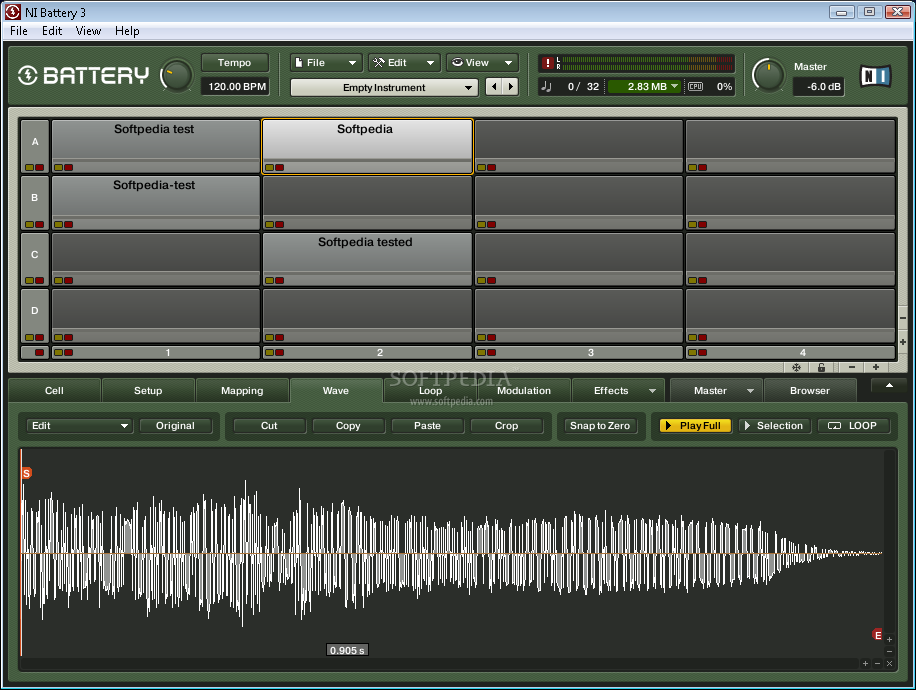Click the Crop button

pos(506,426)
